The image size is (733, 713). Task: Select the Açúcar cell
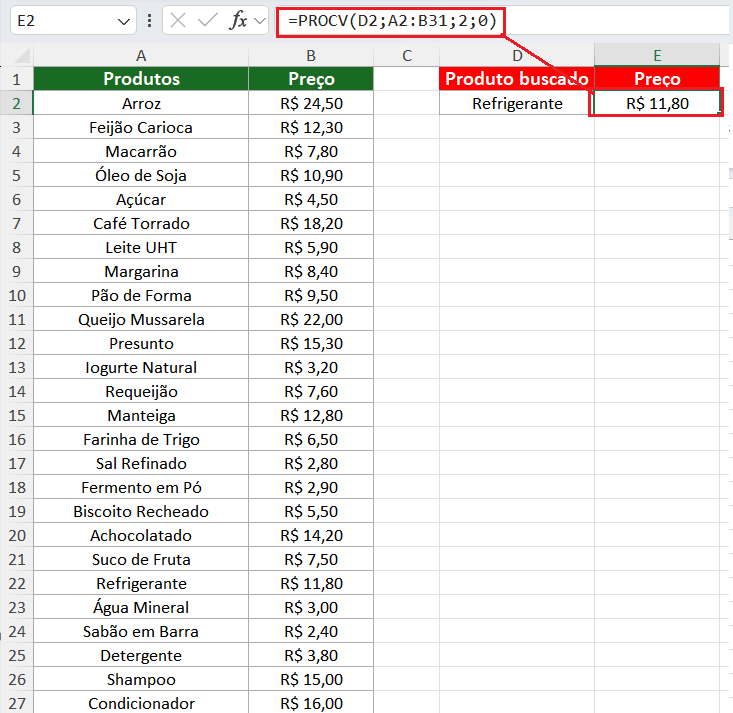(141, 199)
